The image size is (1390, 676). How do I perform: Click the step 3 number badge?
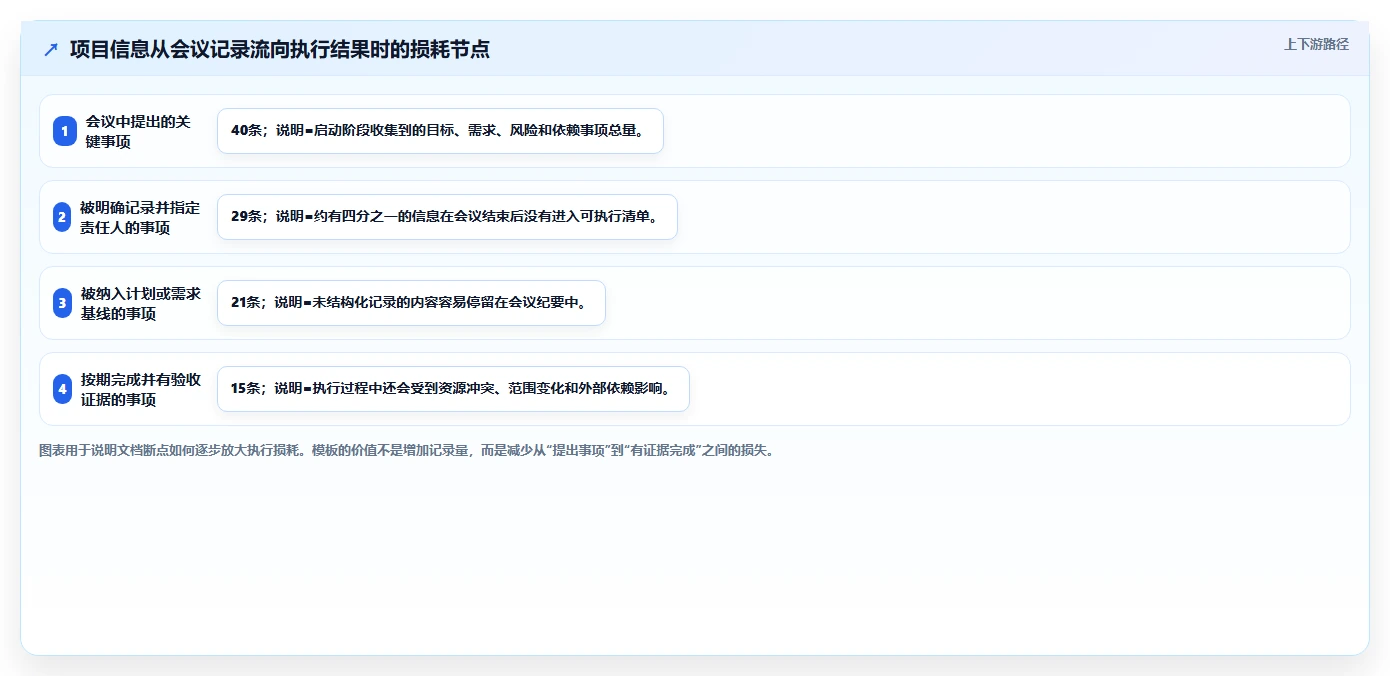click(62, 303)
